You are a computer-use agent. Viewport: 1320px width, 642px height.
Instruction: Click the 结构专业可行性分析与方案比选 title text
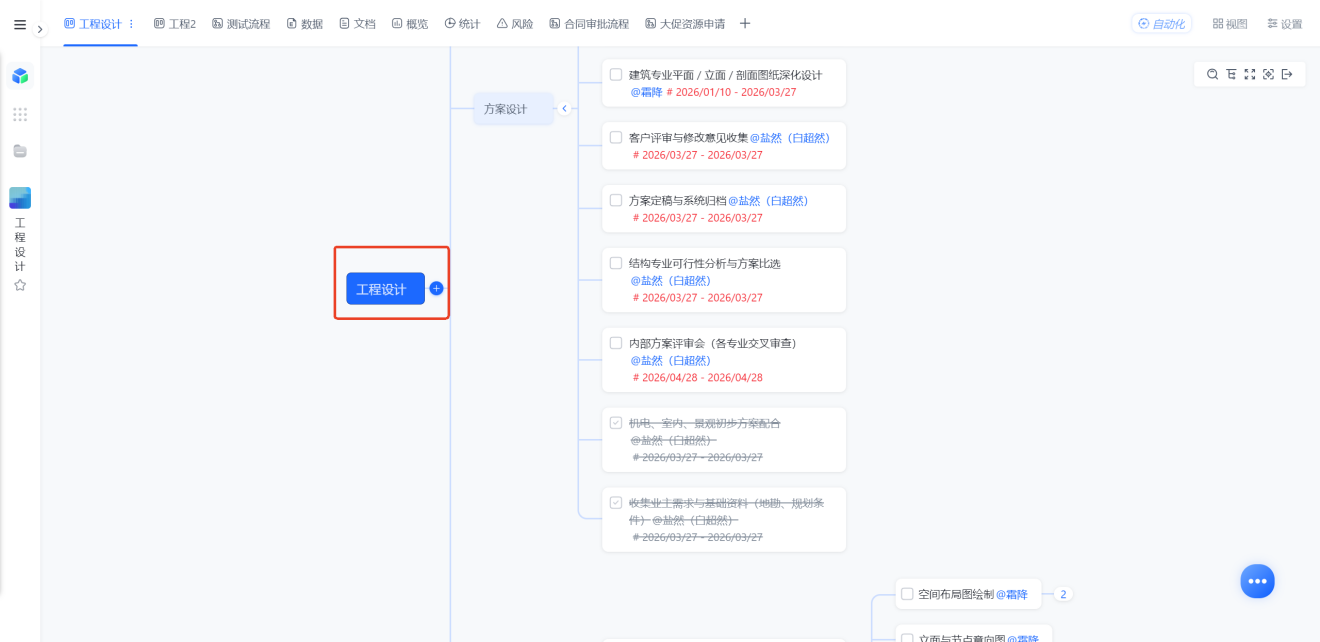(704, 264)
